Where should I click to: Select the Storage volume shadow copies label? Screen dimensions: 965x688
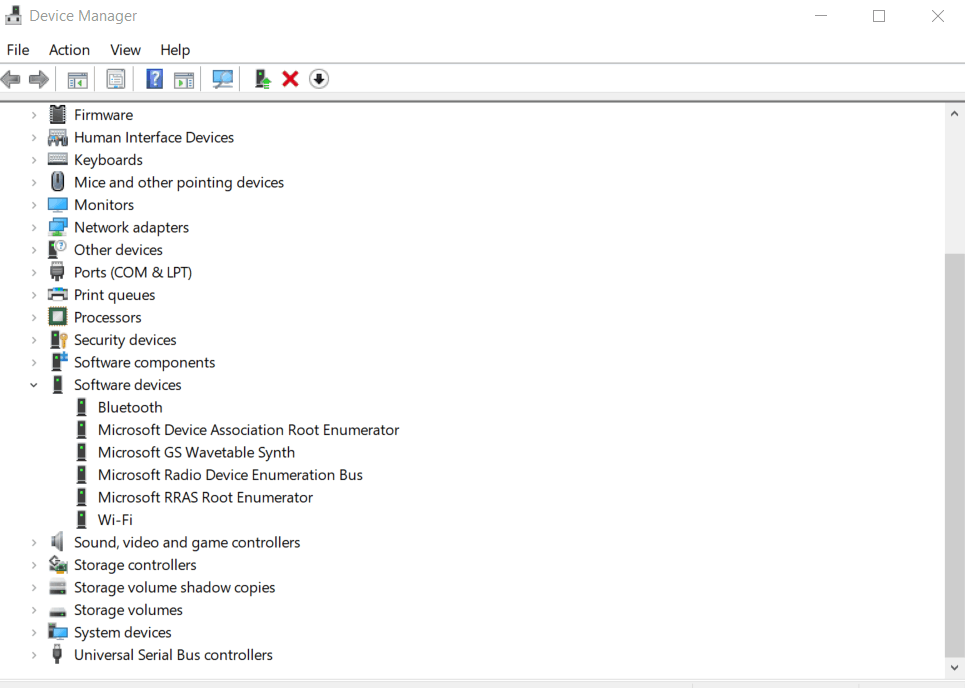[x=174, y=588]
